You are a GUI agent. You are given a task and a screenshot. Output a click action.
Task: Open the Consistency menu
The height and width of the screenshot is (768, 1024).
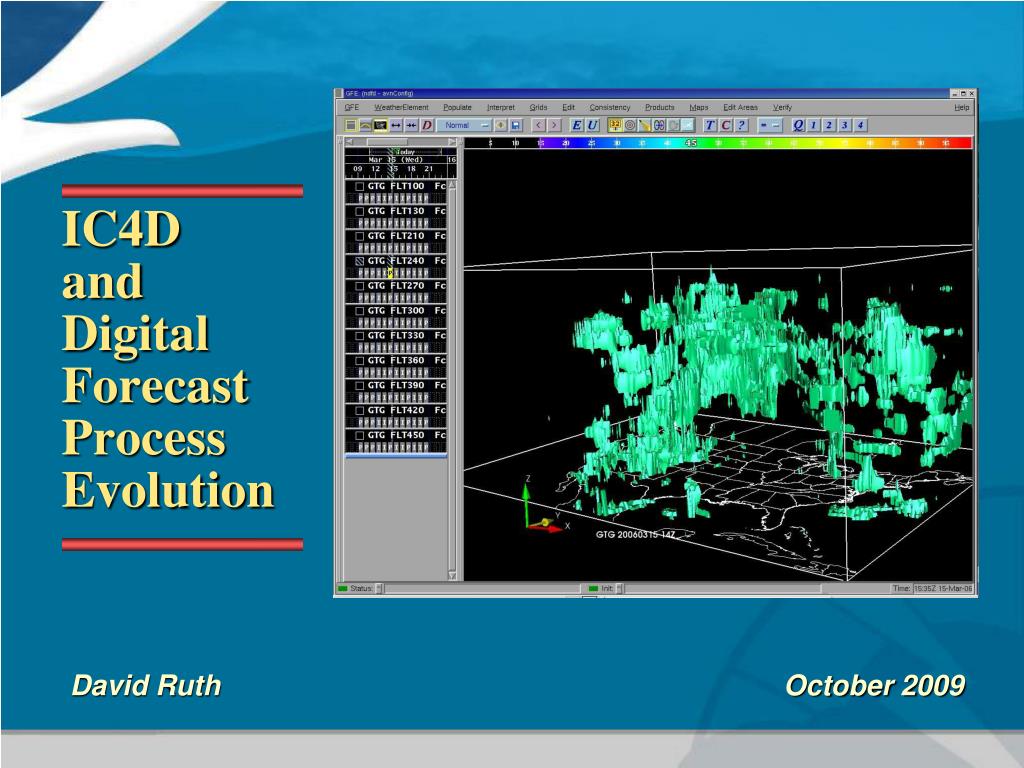(610, 107)
